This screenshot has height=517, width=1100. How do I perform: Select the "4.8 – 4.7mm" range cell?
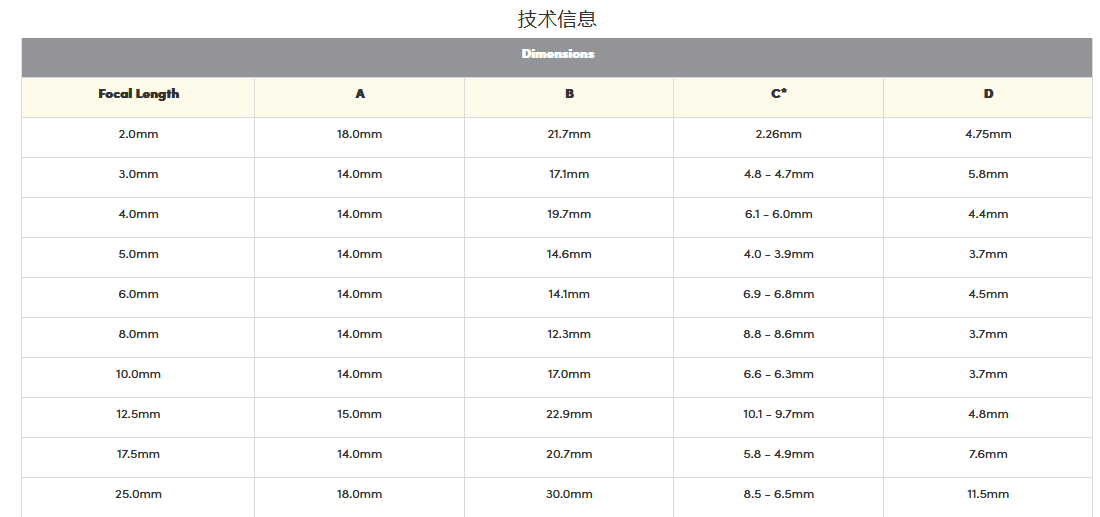coord(778,174)
